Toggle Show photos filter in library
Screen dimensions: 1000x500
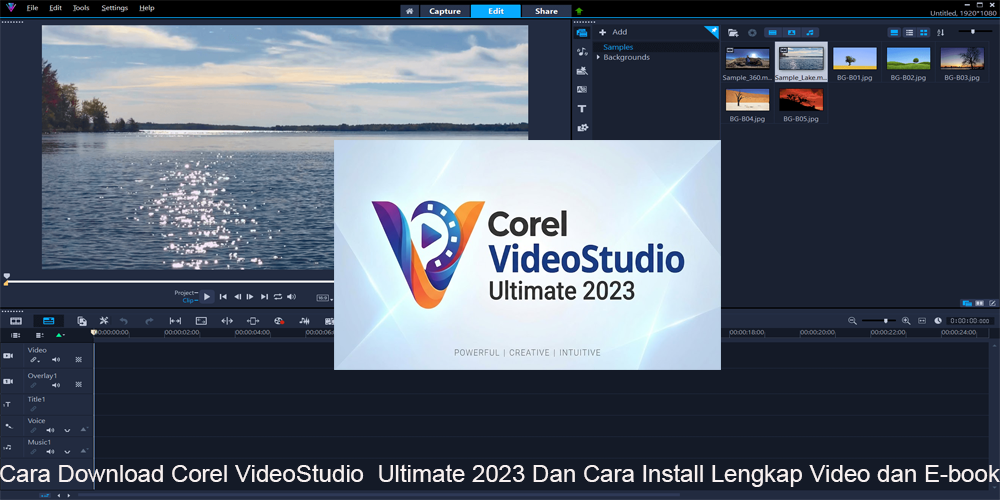791,33
